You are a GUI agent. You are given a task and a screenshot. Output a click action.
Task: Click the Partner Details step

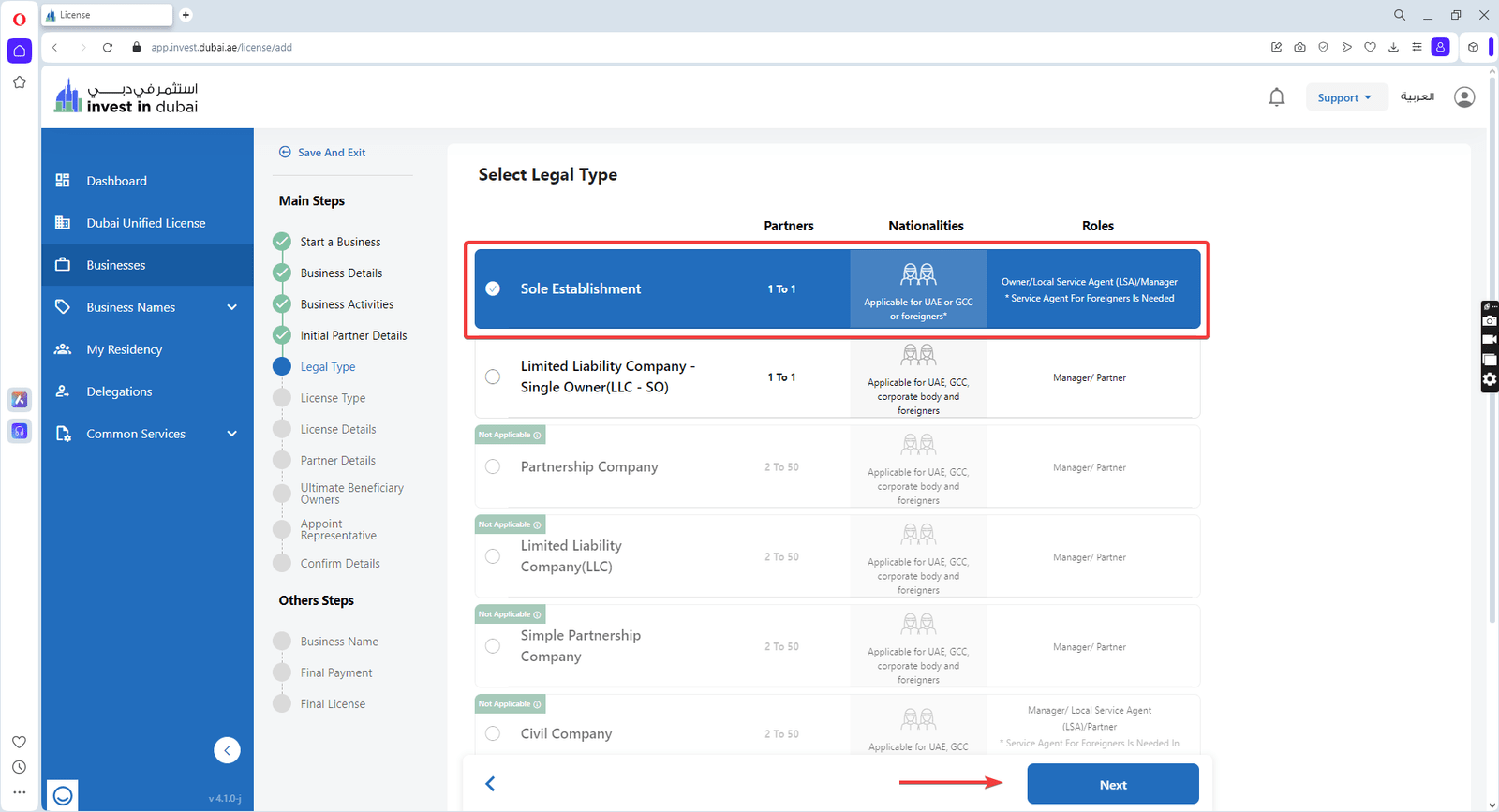pyautogui.click(x=337, y=460)
